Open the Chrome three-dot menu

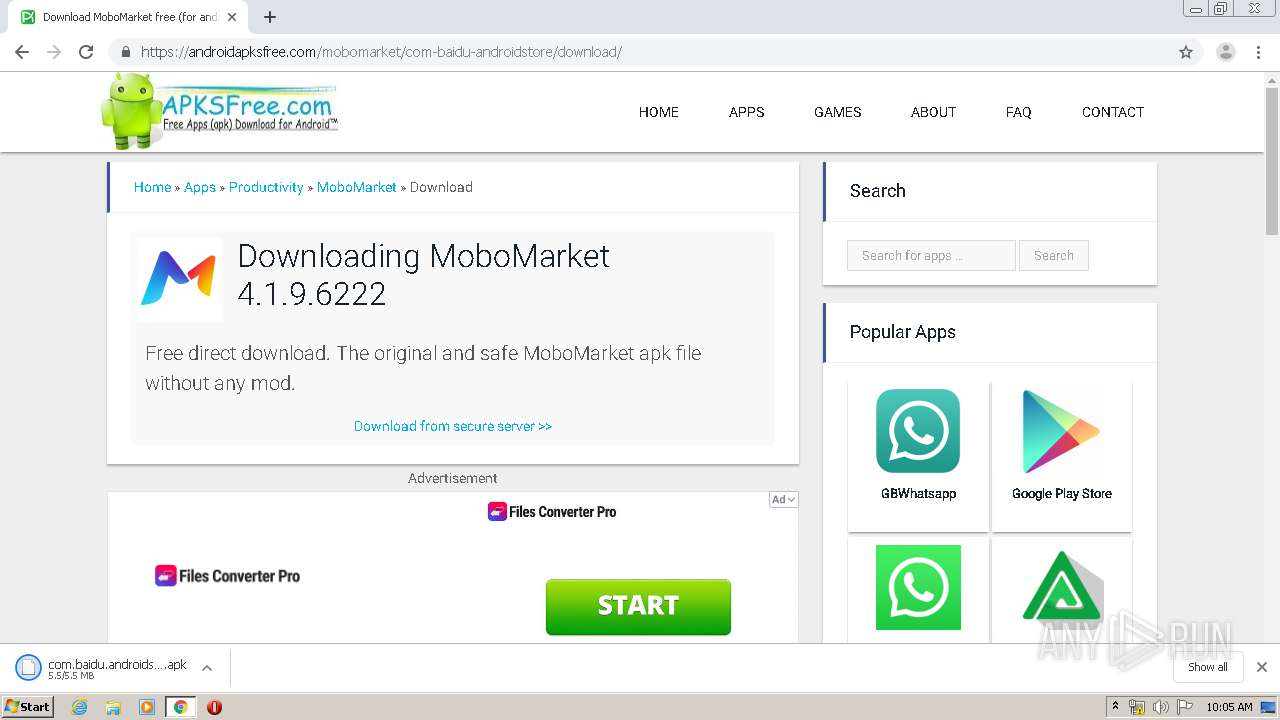pyautogui.click(x=1258, y=52)
